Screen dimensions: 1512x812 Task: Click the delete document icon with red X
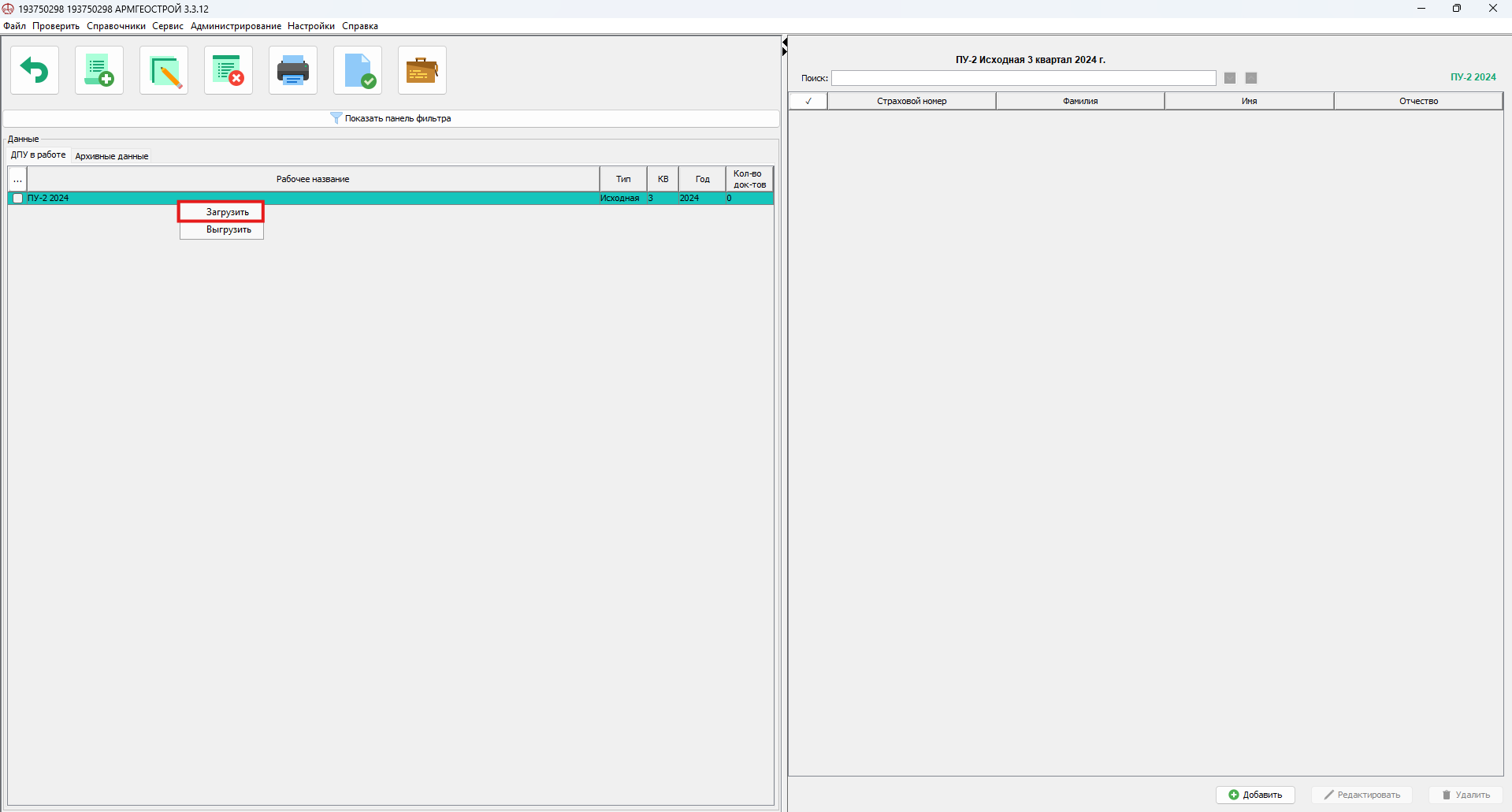(228, 70)
